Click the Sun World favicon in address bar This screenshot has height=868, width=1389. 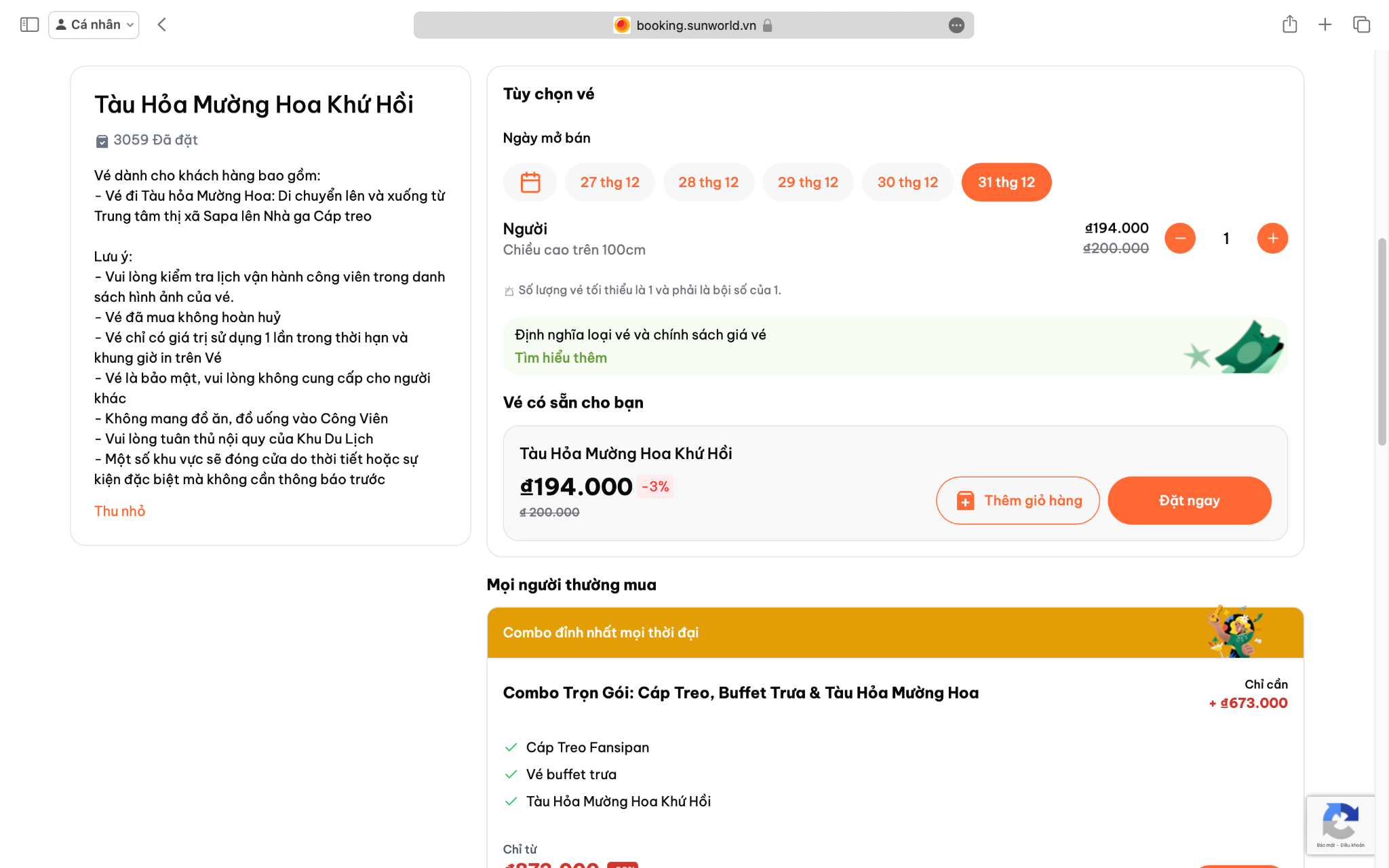coord(621,25)
